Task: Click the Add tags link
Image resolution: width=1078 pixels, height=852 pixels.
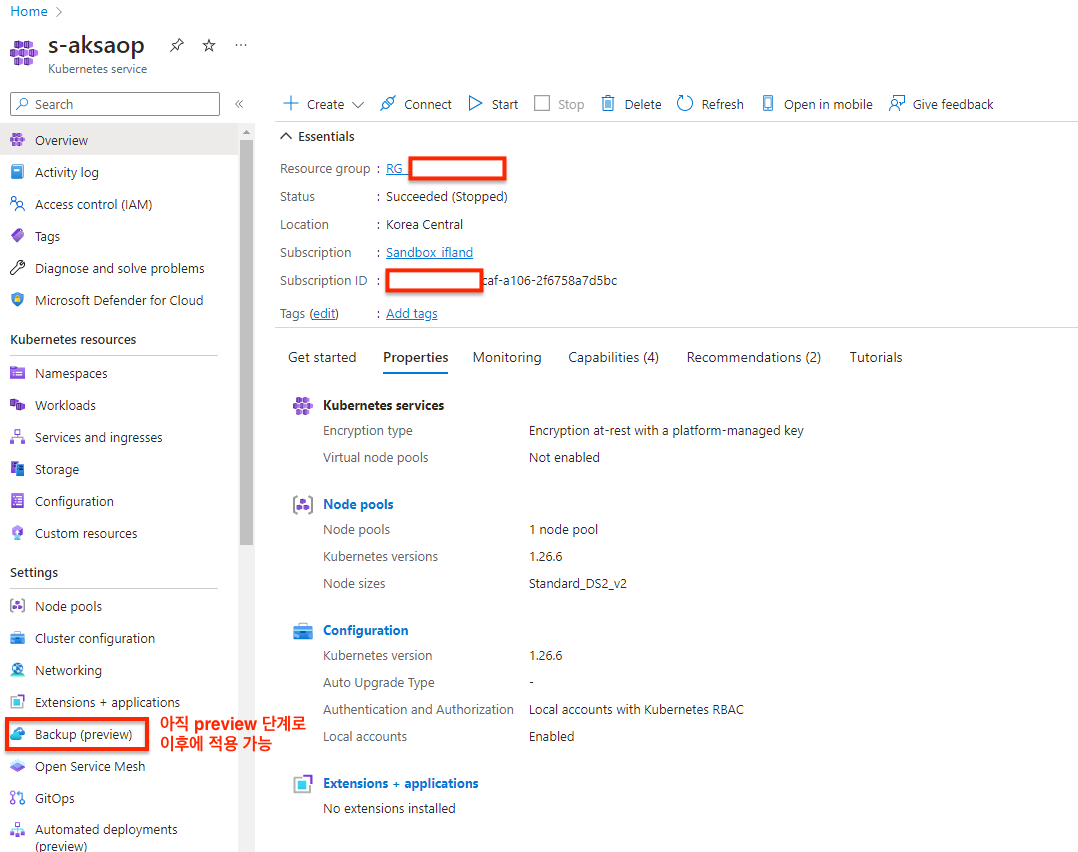Action: pyautogui.click(x=411, y=314)
